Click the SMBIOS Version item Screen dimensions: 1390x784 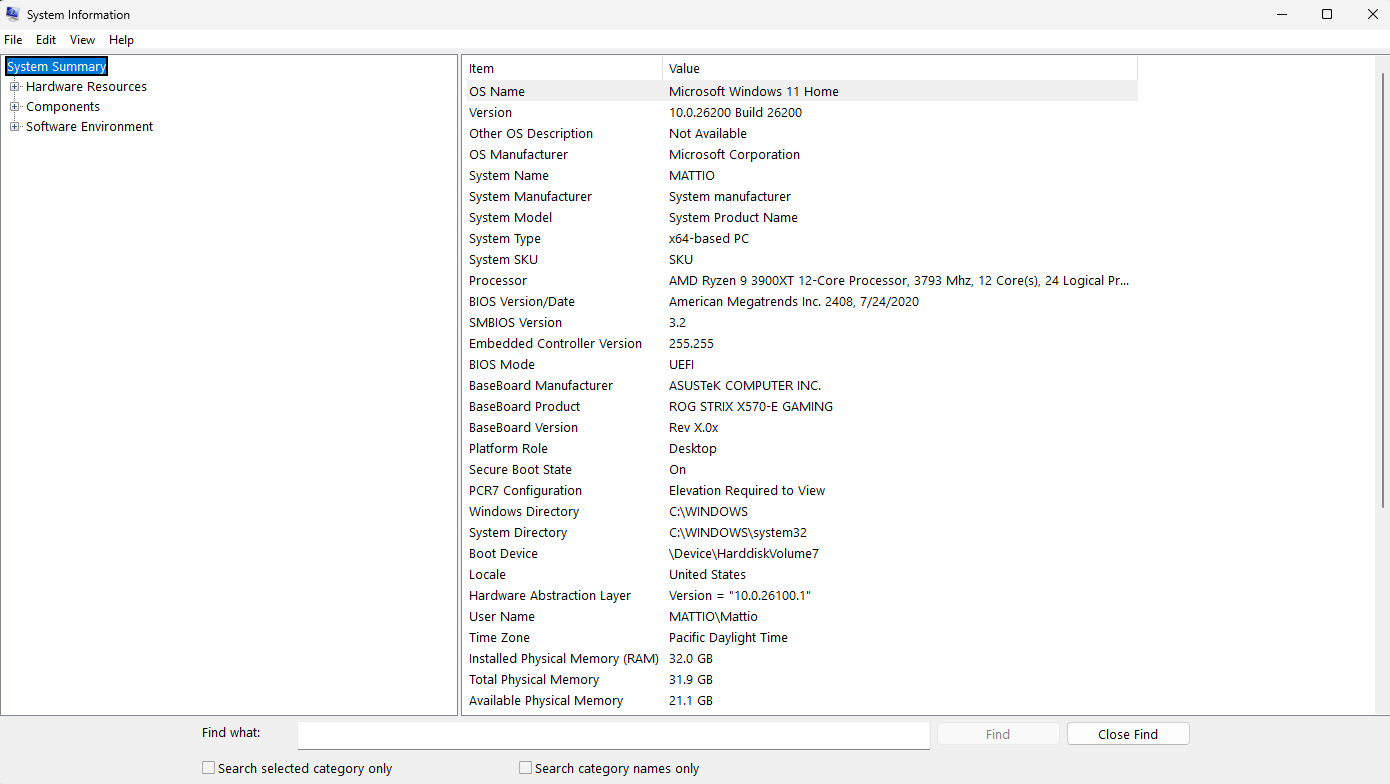click(x=515, y=323)
